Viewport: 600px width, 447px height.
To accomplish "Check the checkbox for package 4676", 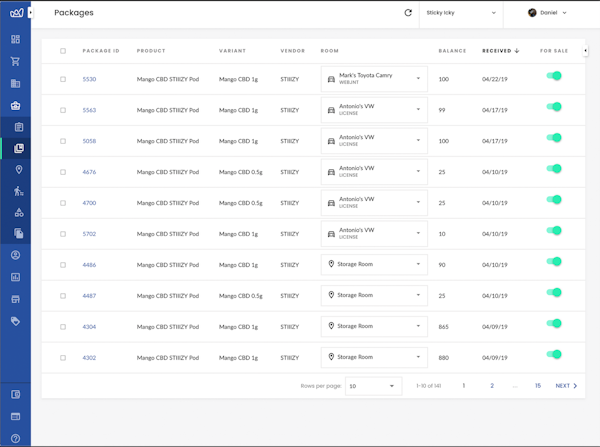I will click(x=63, y=172).
